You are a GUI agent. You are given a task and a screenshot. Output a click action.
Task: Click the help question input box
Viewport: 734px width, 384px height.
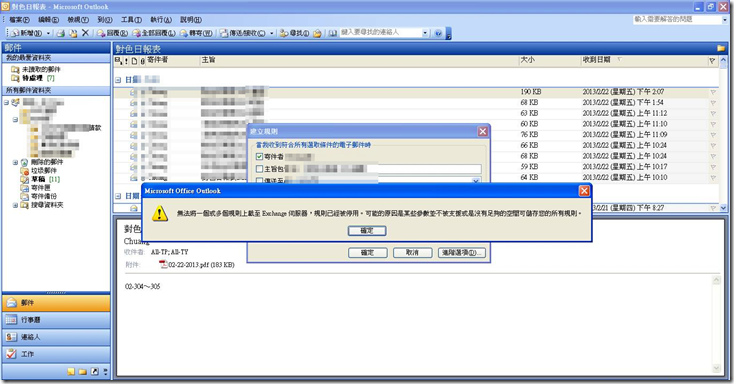click(x=677, y=20)
